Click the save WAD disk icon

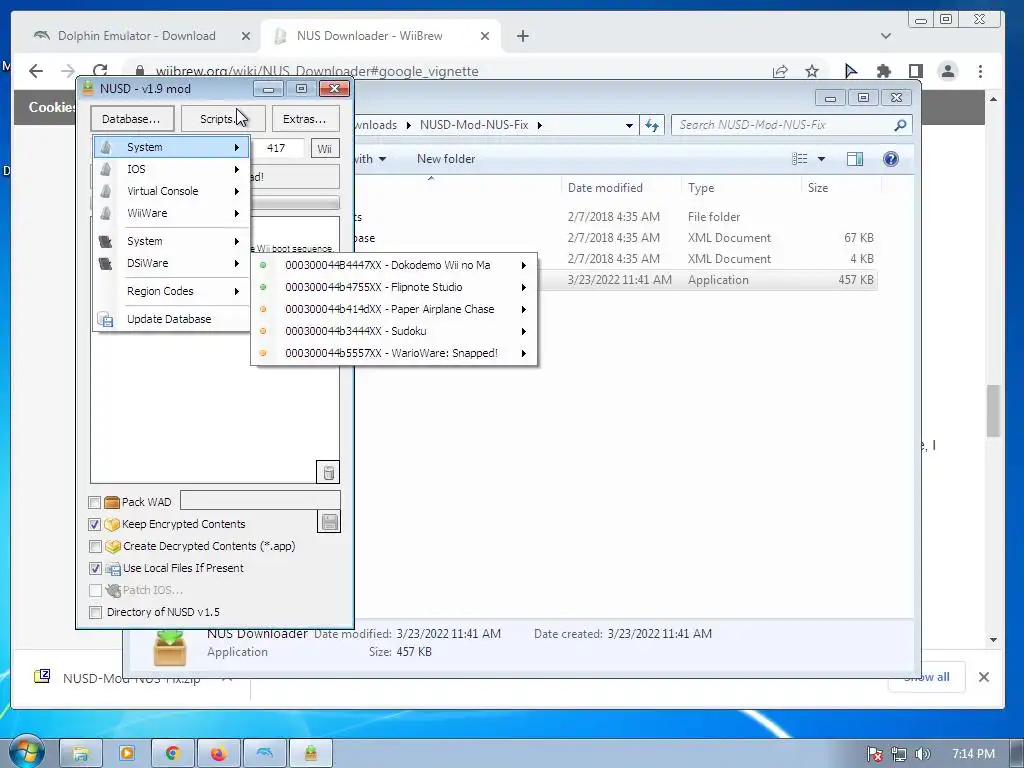[x=329, y=522]
